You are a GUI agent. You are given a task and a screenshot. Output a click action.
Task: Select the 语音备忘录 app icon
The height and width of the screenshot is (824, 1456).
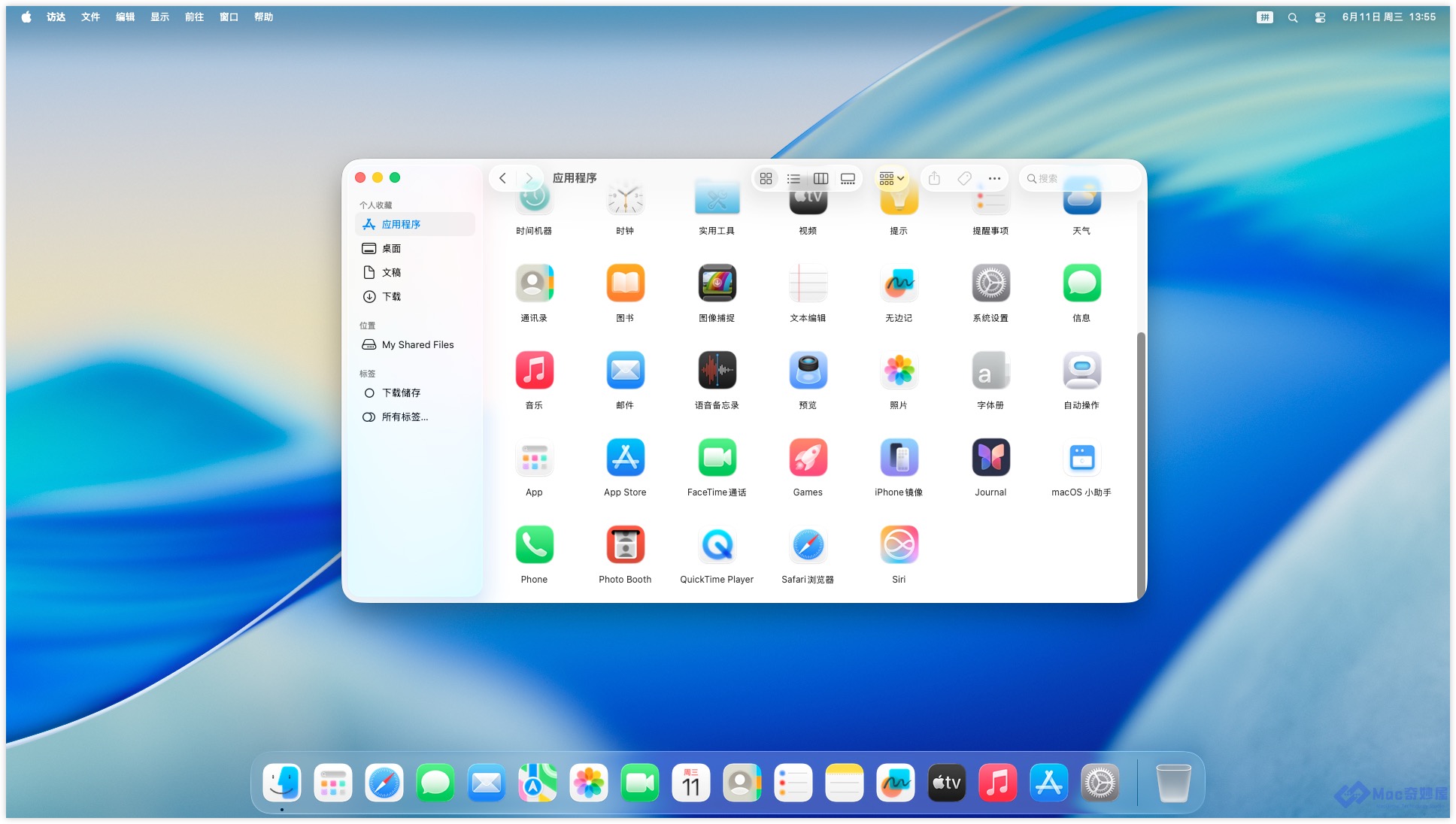point(717,371)
